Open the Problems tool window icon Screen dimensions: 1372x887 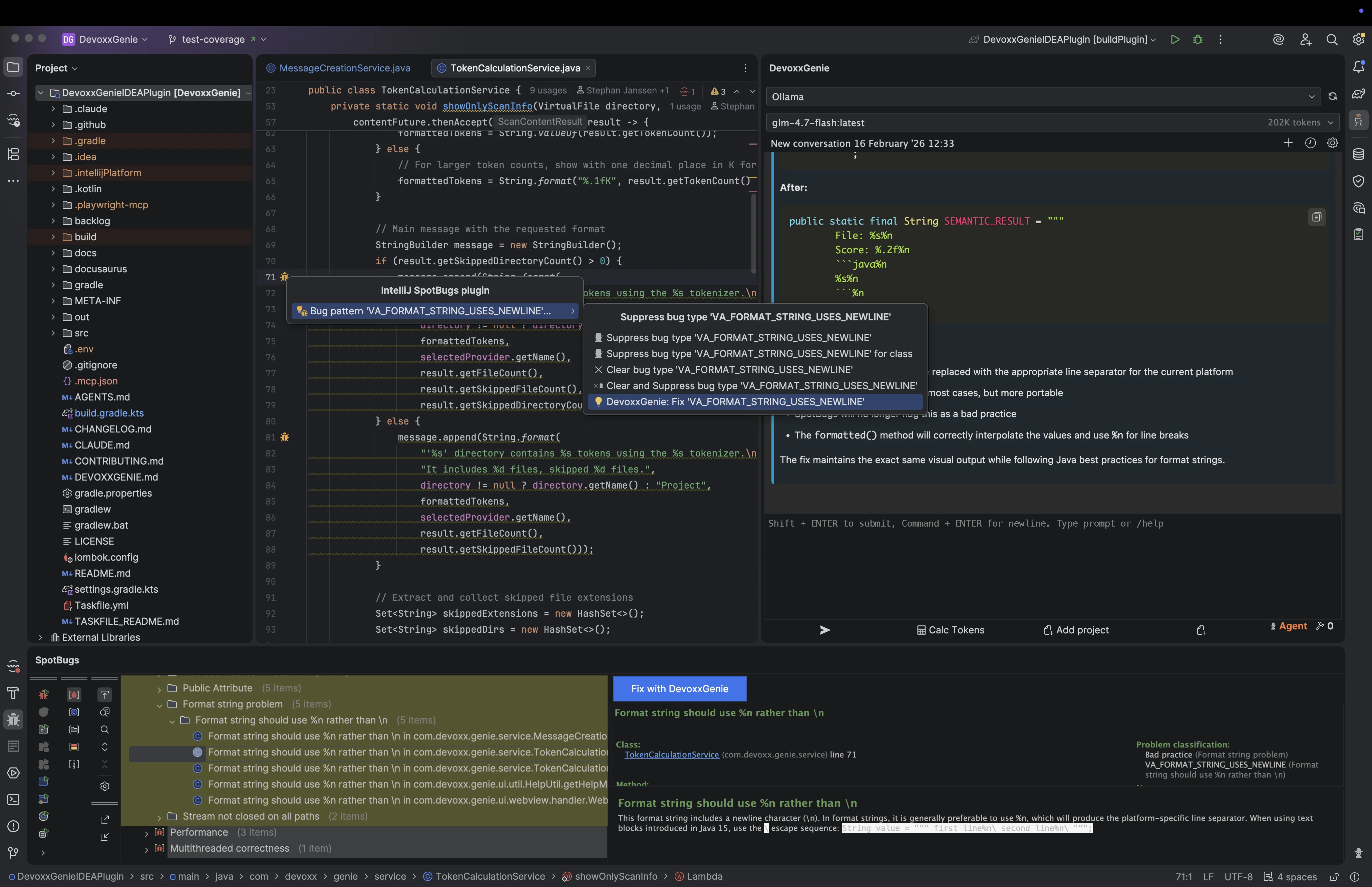point(13,826)
